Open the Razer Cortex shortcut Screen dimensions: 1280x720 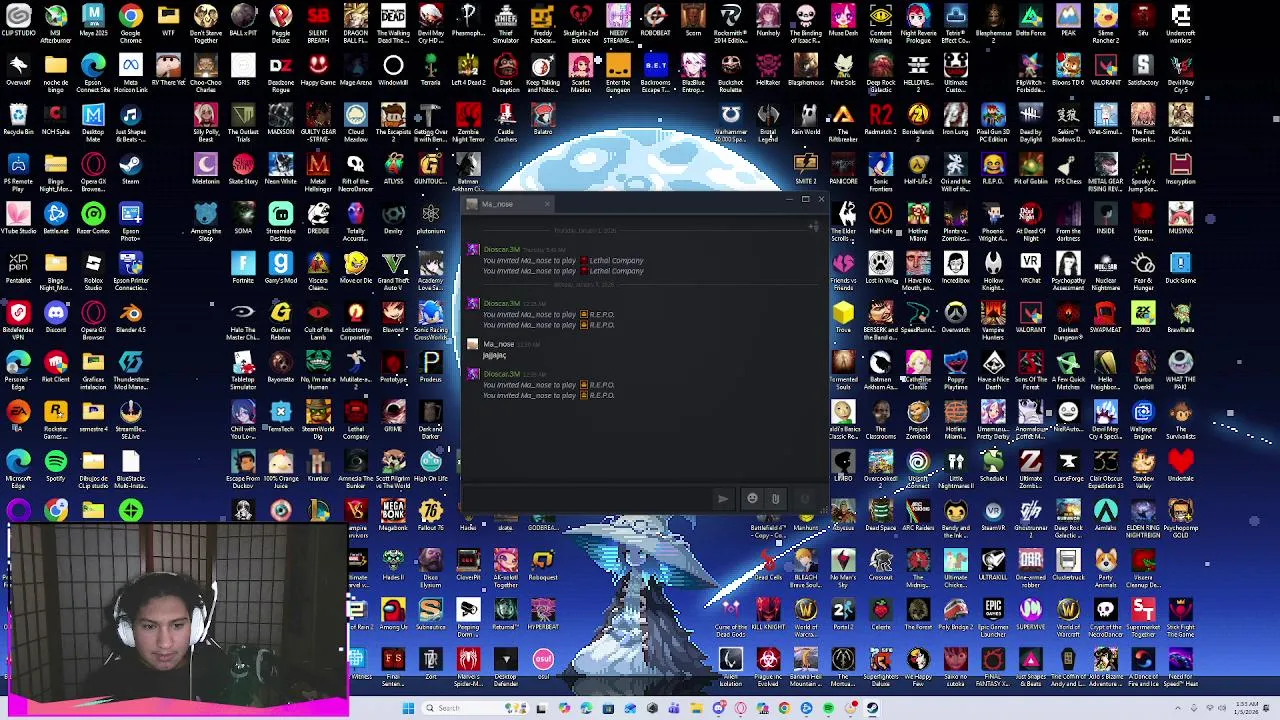coord(93,219)
